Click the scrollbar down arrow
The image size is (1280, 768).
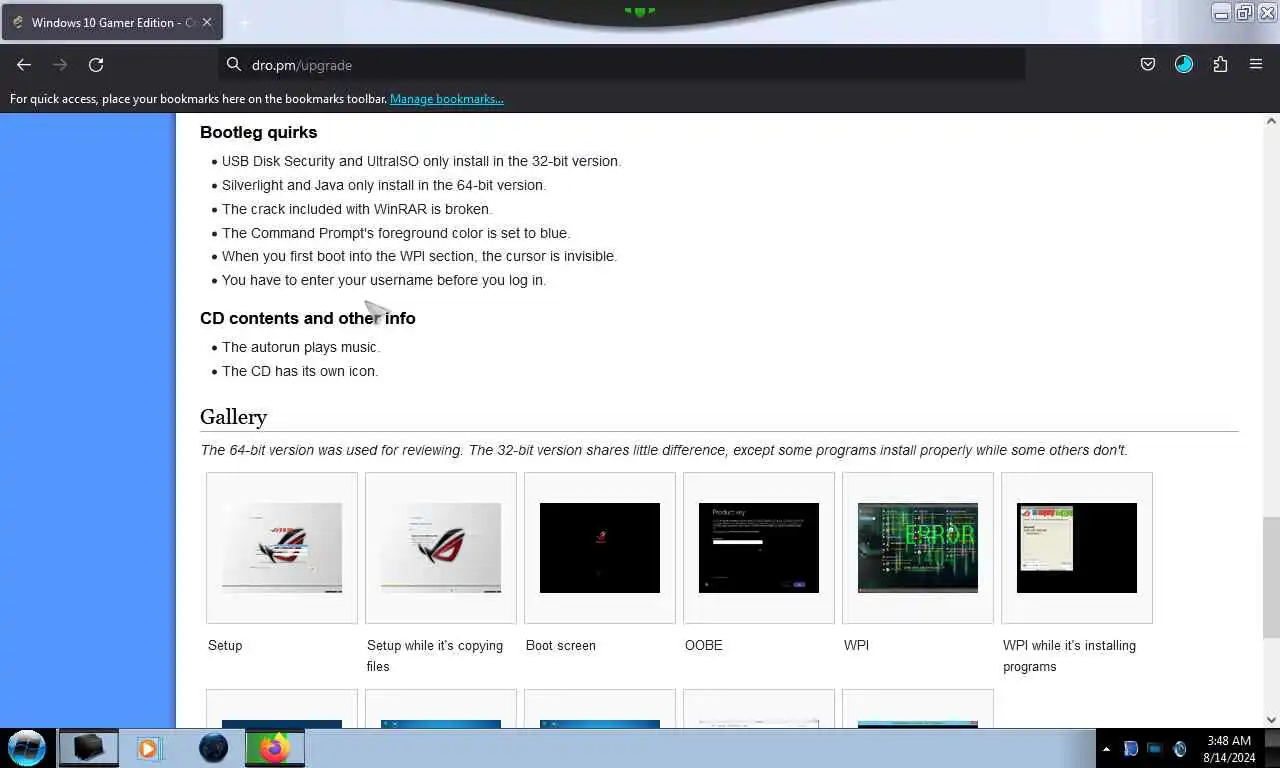coord(1271,719)
